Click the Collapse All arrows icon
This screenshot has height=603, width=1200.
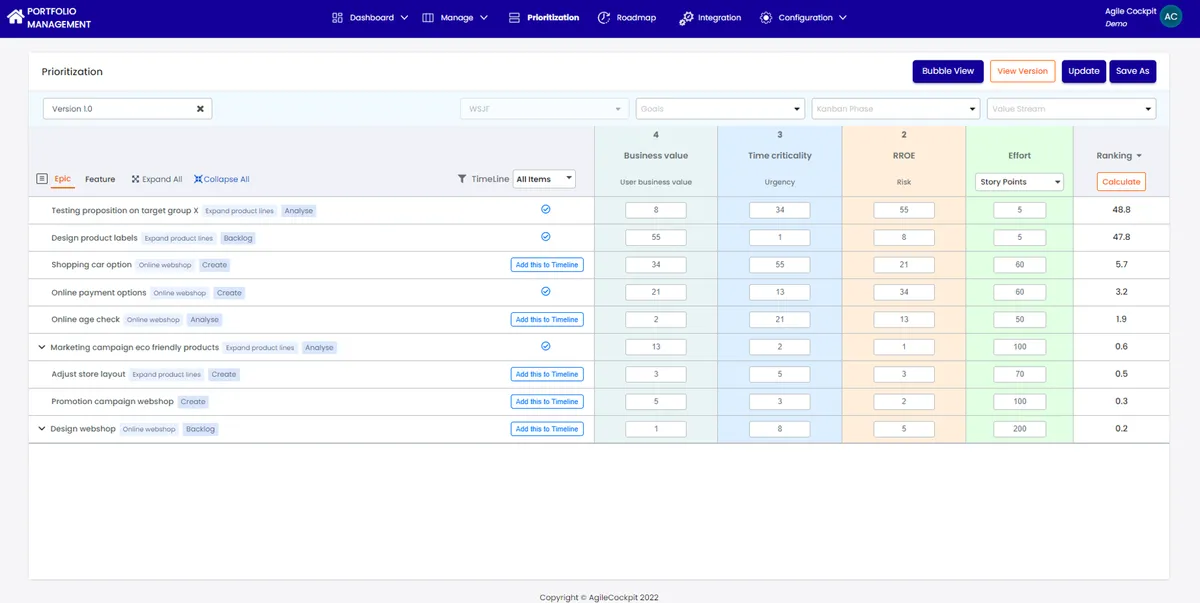(x=197, y=179)
